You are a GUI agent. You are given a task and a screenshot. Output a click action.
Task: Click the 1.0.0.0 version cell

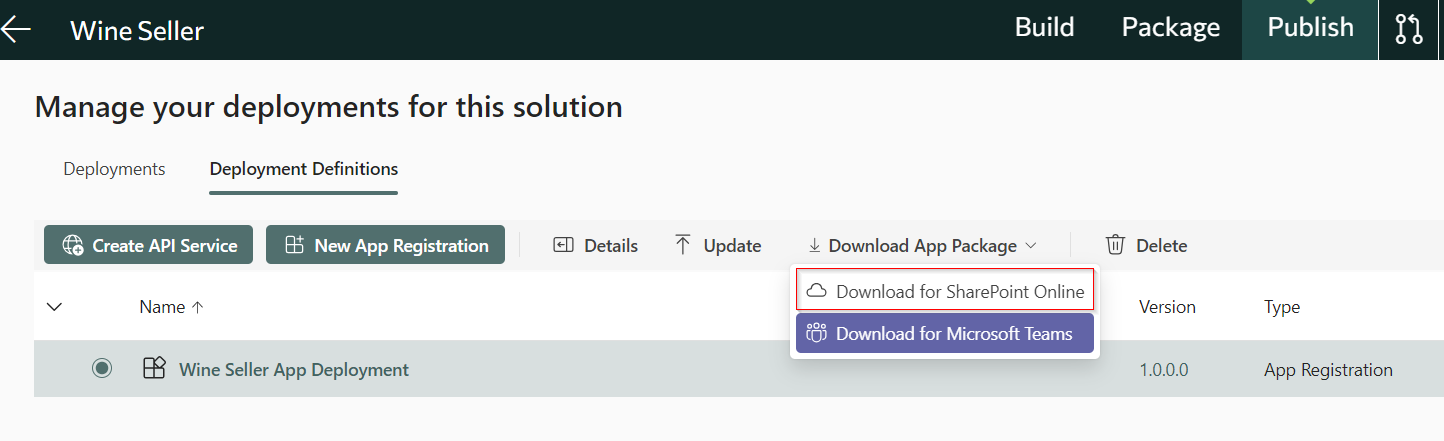[x=1164, y=369]
